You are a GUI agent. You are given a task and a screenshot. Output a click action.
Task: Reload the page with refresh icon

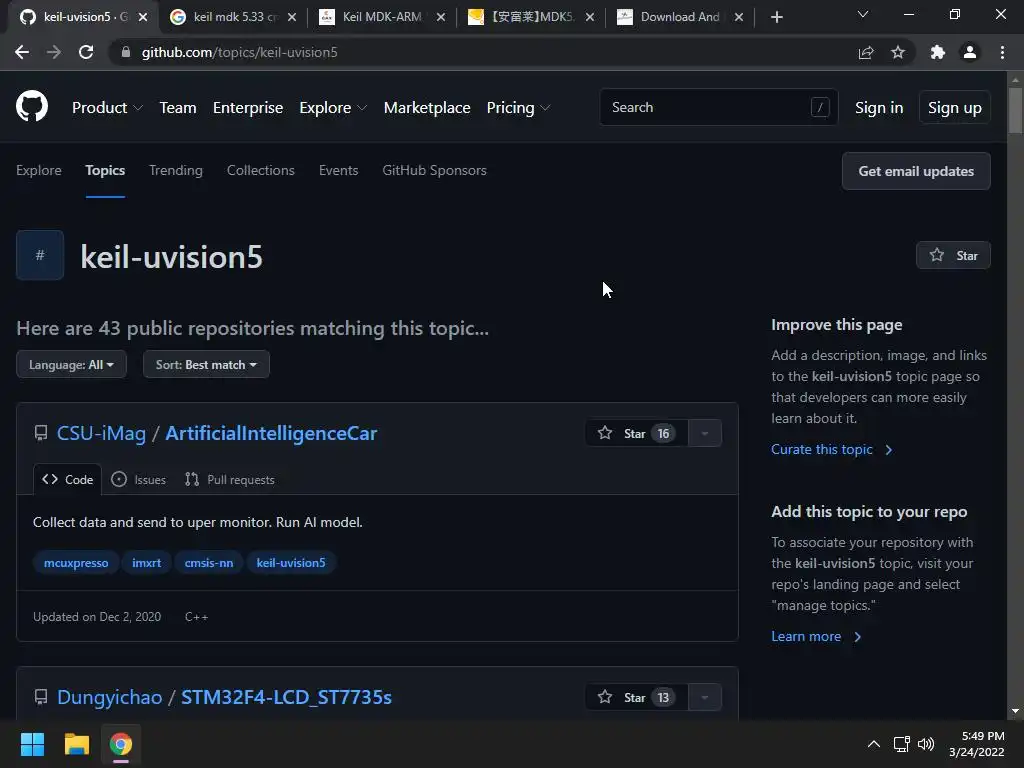pos(86,52)
